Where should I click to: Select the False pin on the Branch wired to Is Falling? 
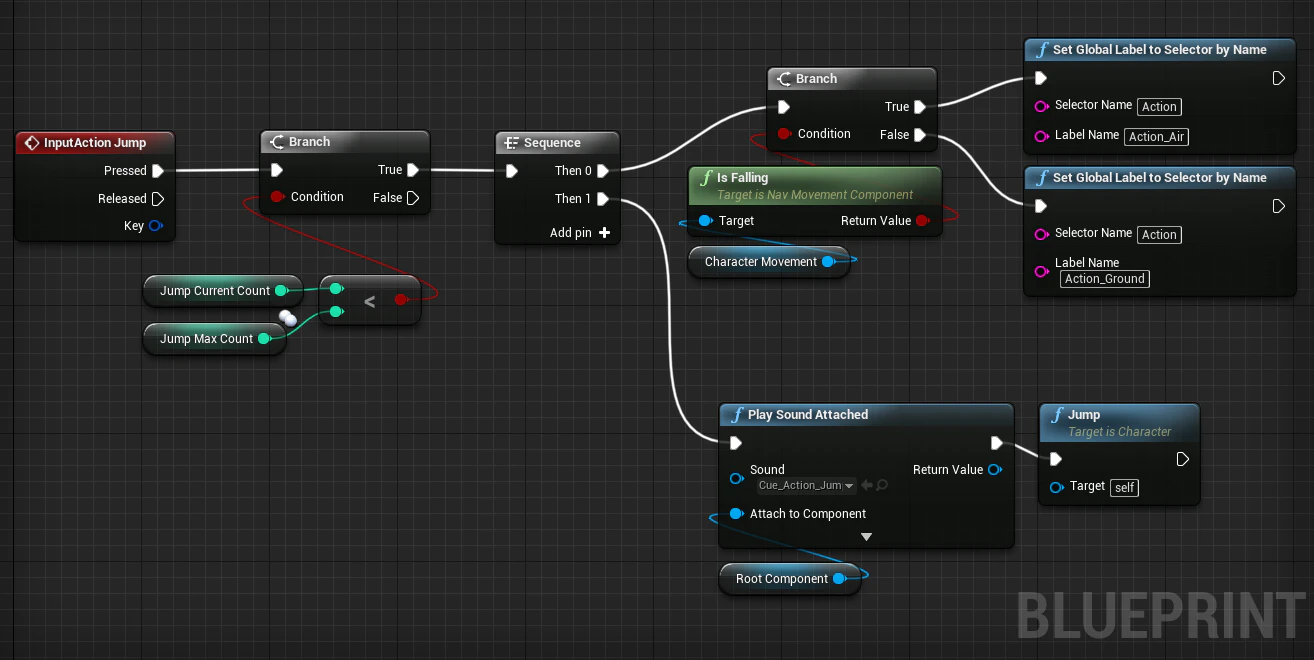point(920,135)
